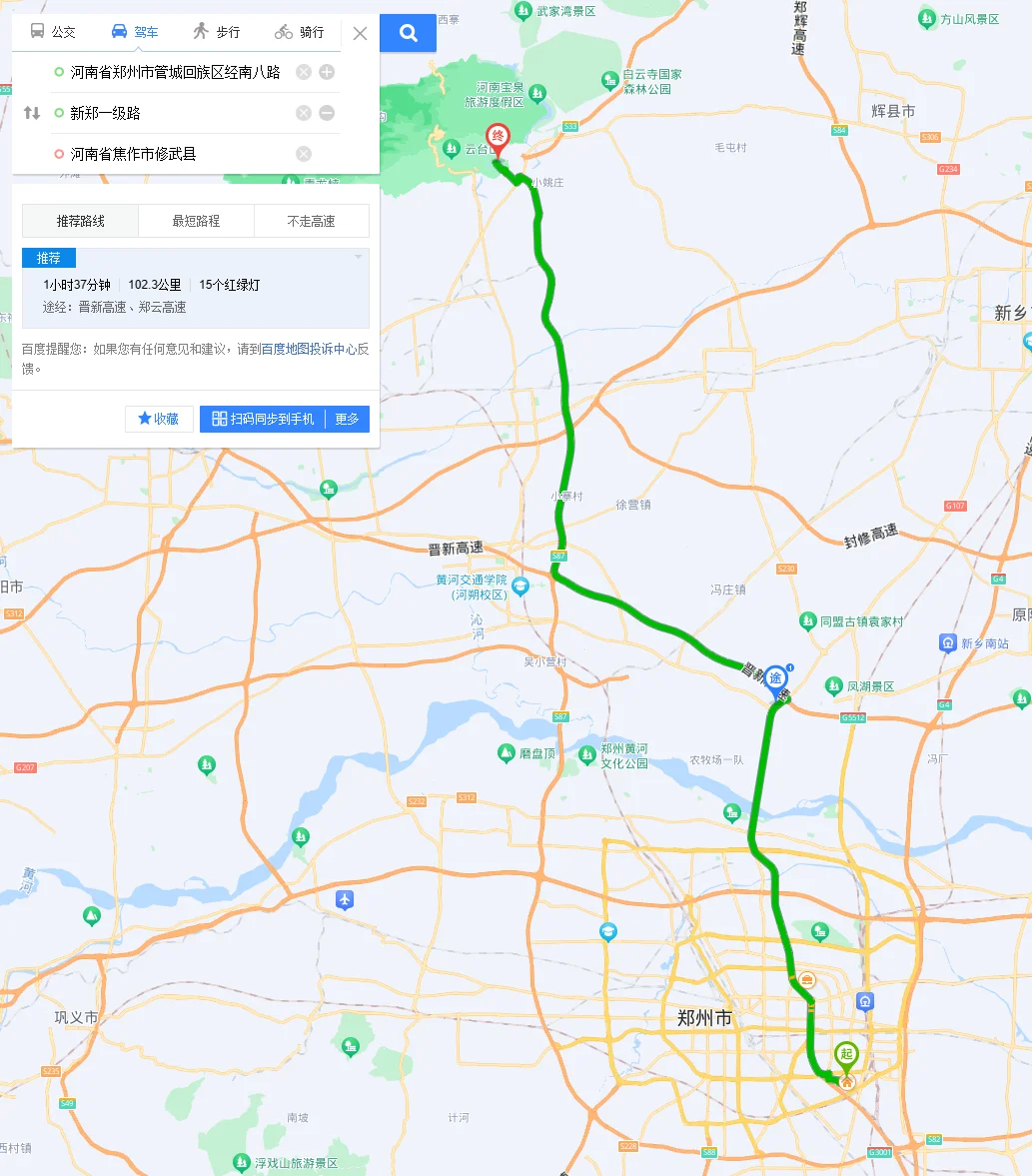Click the green 起 start marker

846,1056
